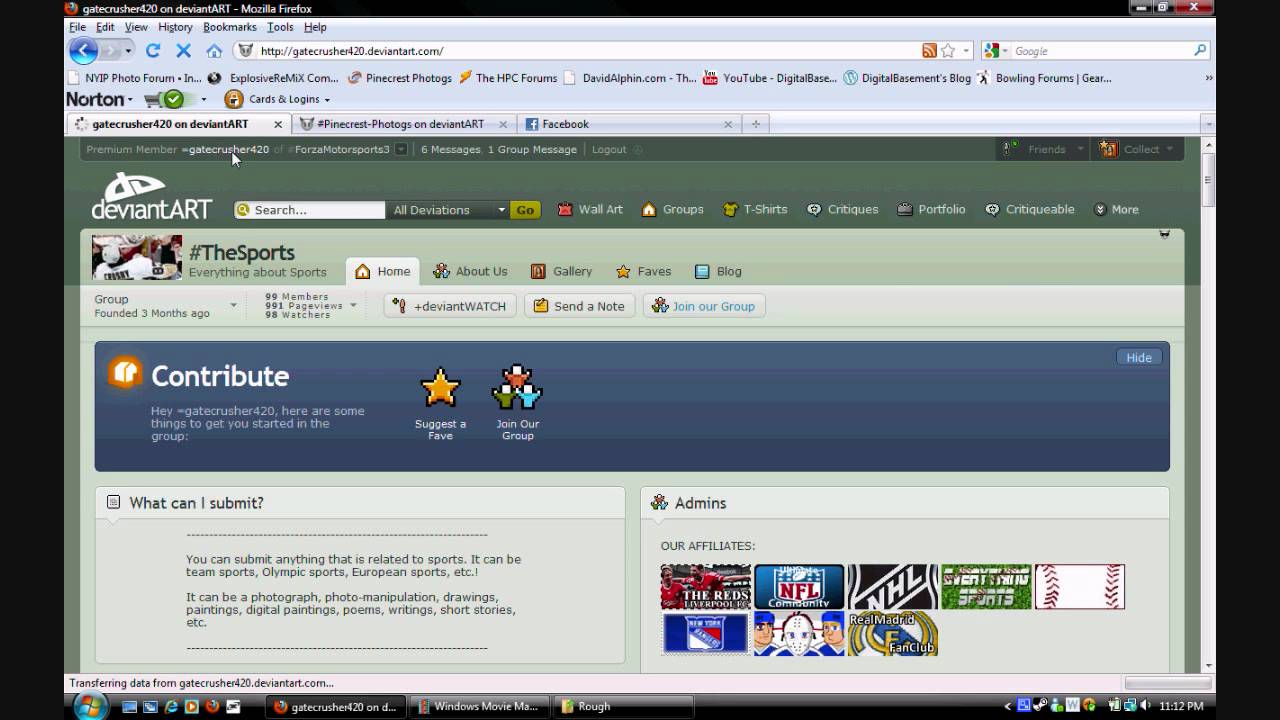Launch Firefox from quick launch bar
1280x720 pixels.
point(212,706)
